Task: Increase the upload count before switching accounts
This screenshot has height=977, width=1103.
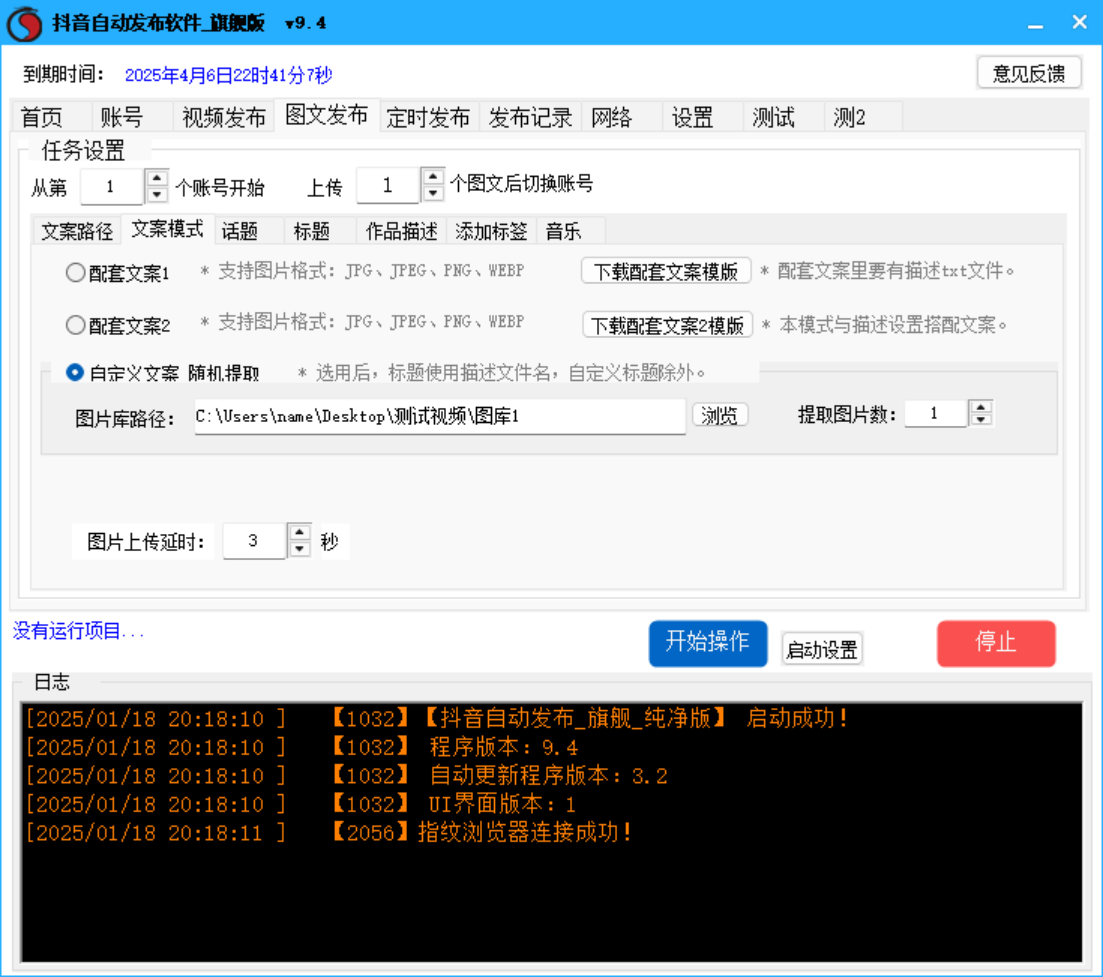Action: click(433, 176)
